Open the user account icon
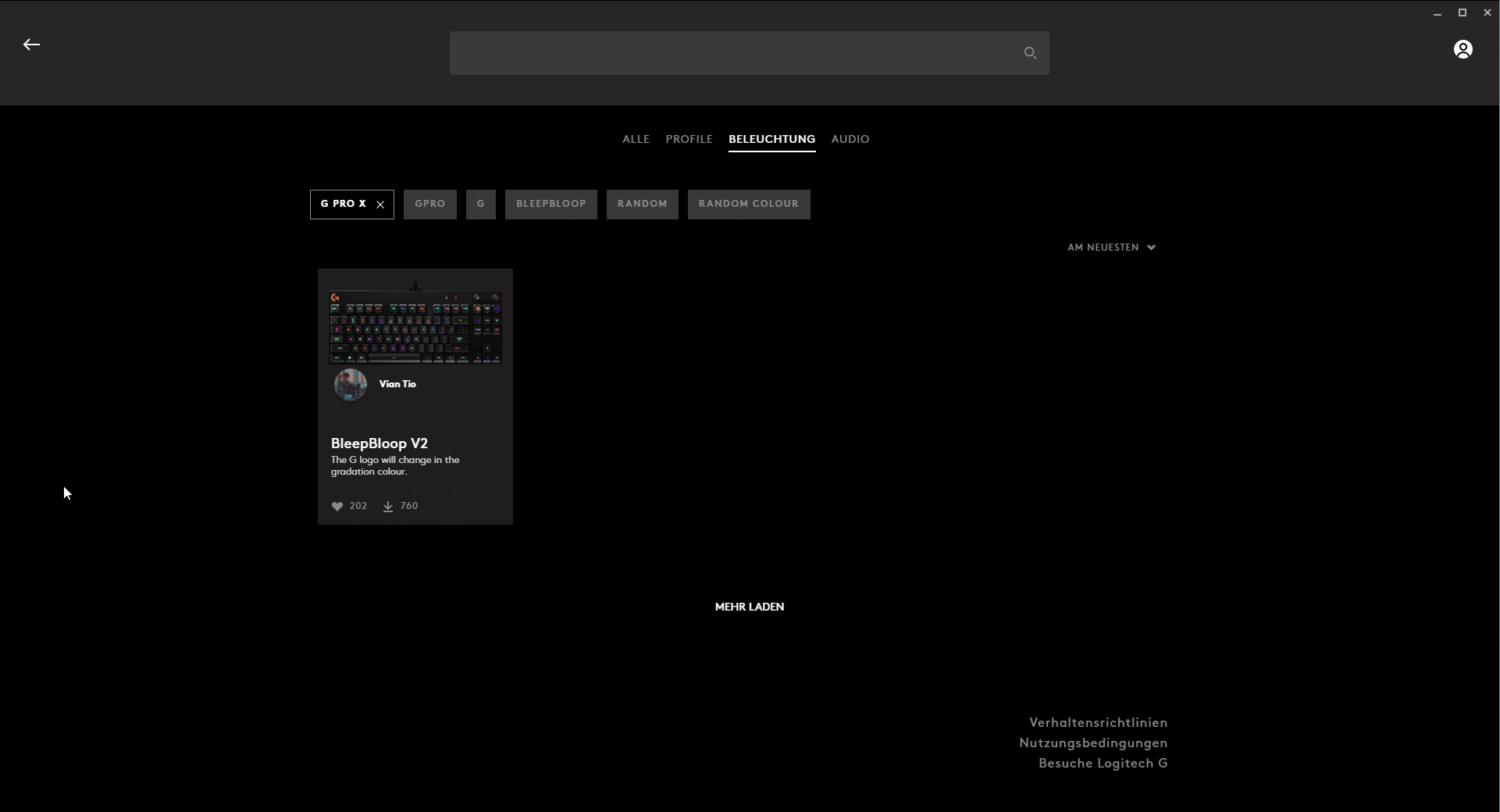The width and height of the screenshot is (1500, 812). [x=1463, y=50]
